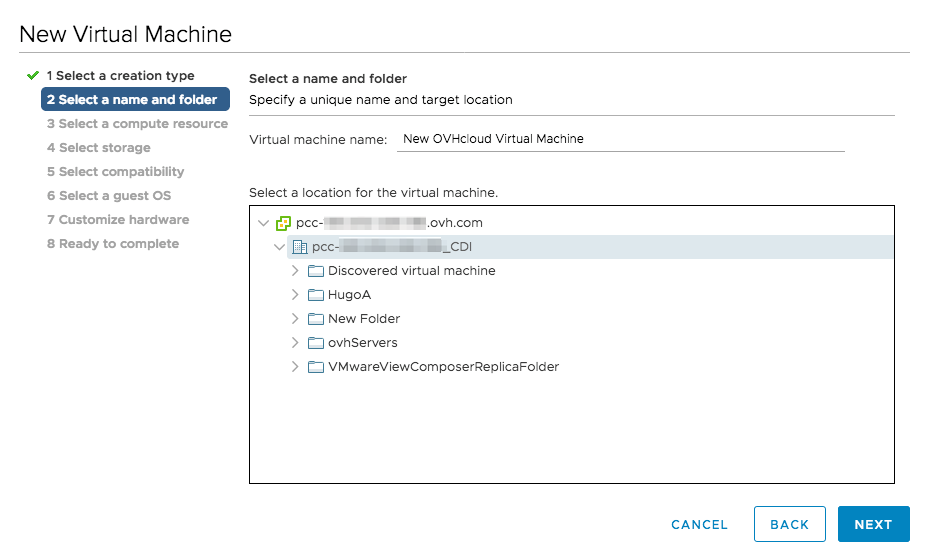The width and height of the screenshot is (925, 554).
Task: Expand the Discovered virtual machine folder
Action: click(x=295, y=271)
